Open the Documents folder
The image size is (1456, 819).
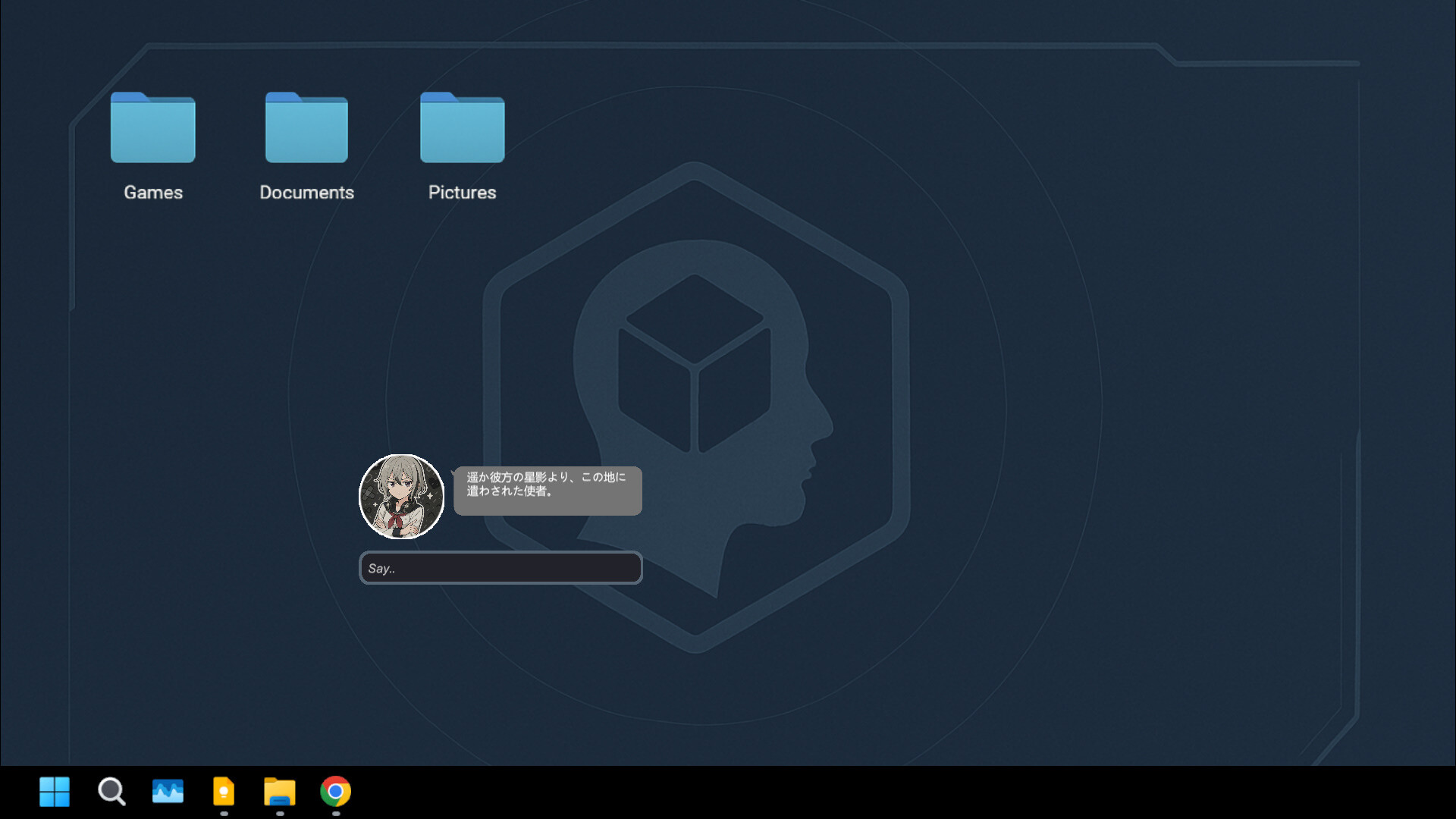coord(306,129)
